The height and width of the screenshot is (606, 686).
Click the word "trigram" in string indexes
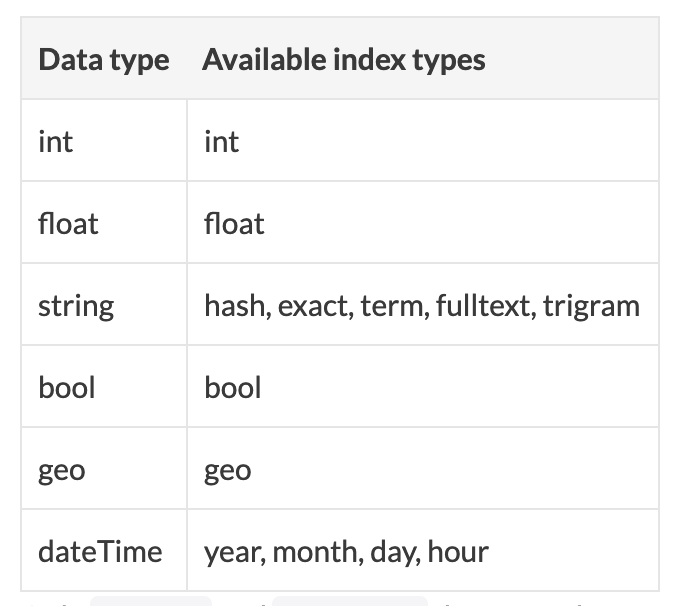tap(591, 305)
